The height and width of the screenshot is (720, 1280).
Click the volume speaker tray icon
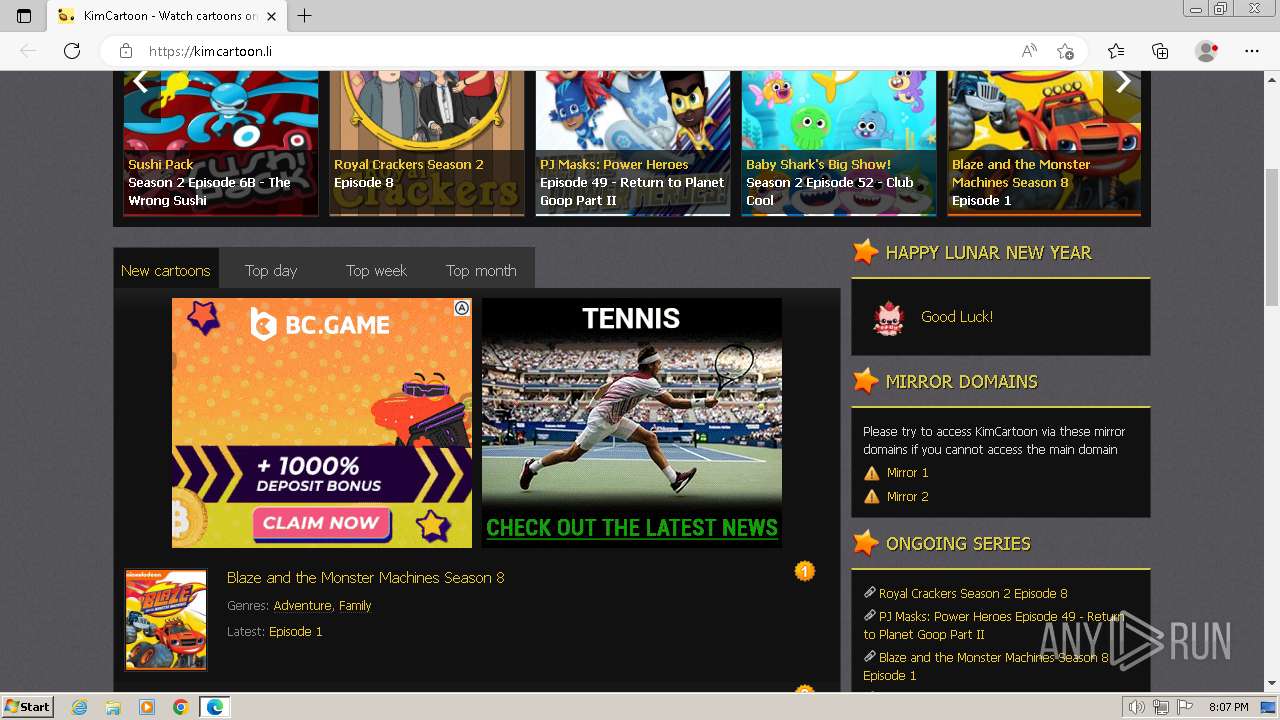1137,707
